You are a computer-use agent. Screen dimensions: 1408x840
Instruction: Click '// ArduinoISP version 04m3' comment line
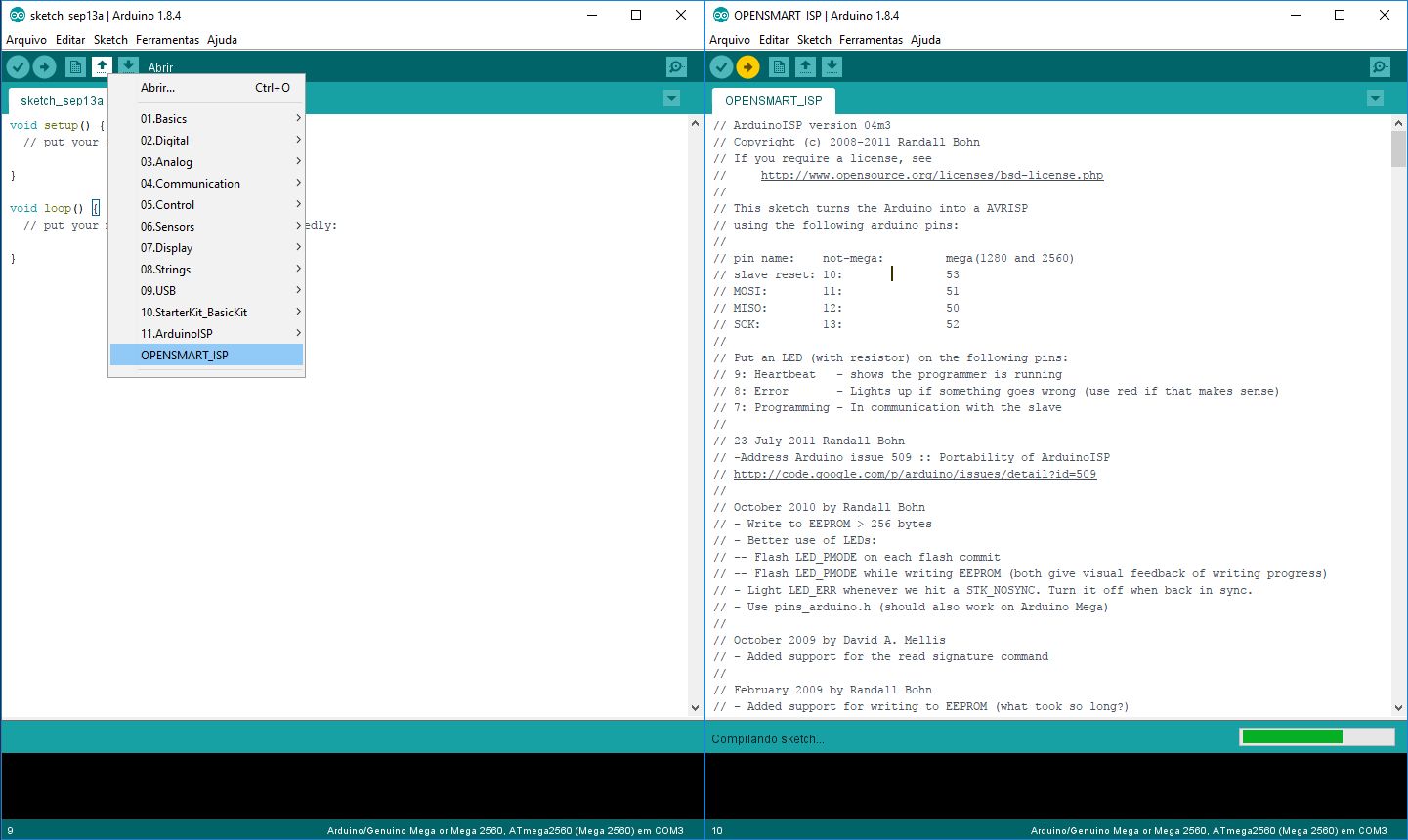pyautogui.click(x=802, y=126)
